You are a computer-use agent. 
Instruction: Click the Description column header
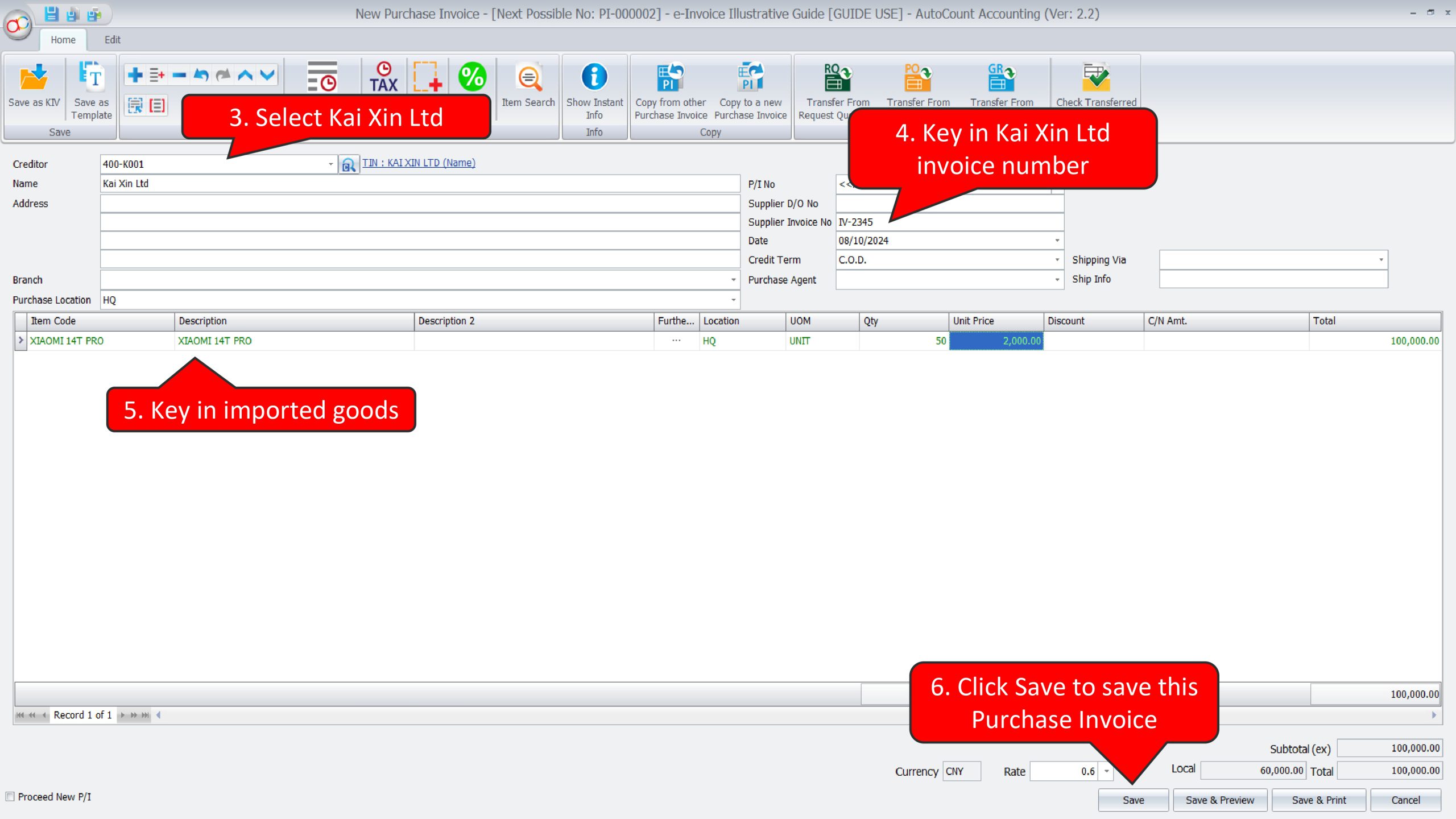[x=294, y=321]
